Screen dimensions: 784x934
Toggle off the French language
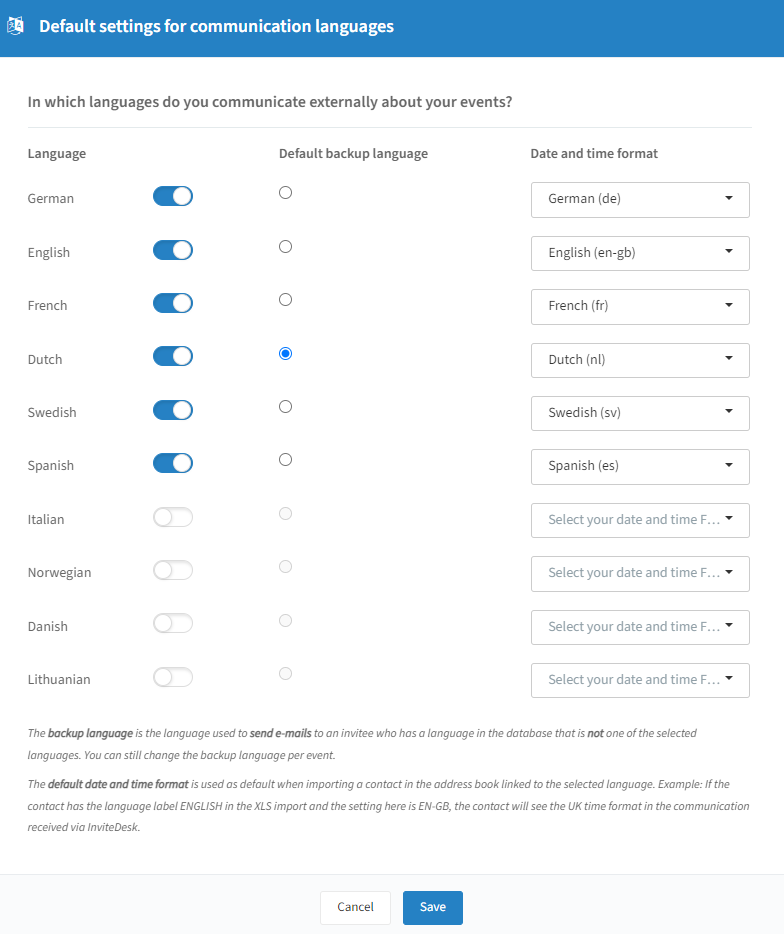click(x=173, y=303)
